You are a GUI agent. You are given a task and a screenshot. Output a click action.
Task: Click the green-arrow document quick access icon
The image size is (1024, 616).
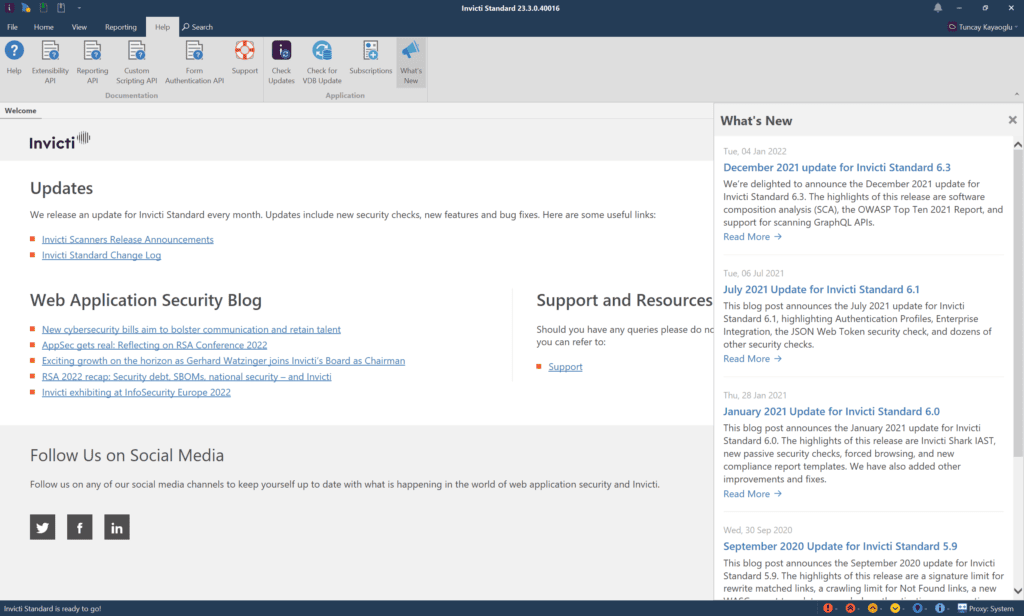point(44,8)
